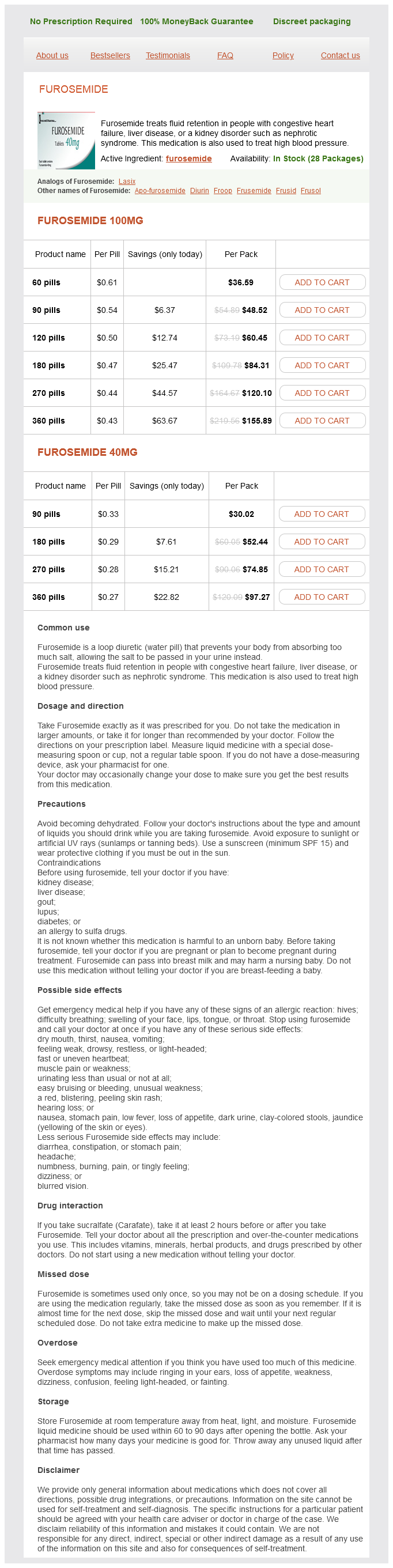Open the Lasix analog link
This screenshot has width=393, height=1568.
pyautogui.click(x=127, y=182)
